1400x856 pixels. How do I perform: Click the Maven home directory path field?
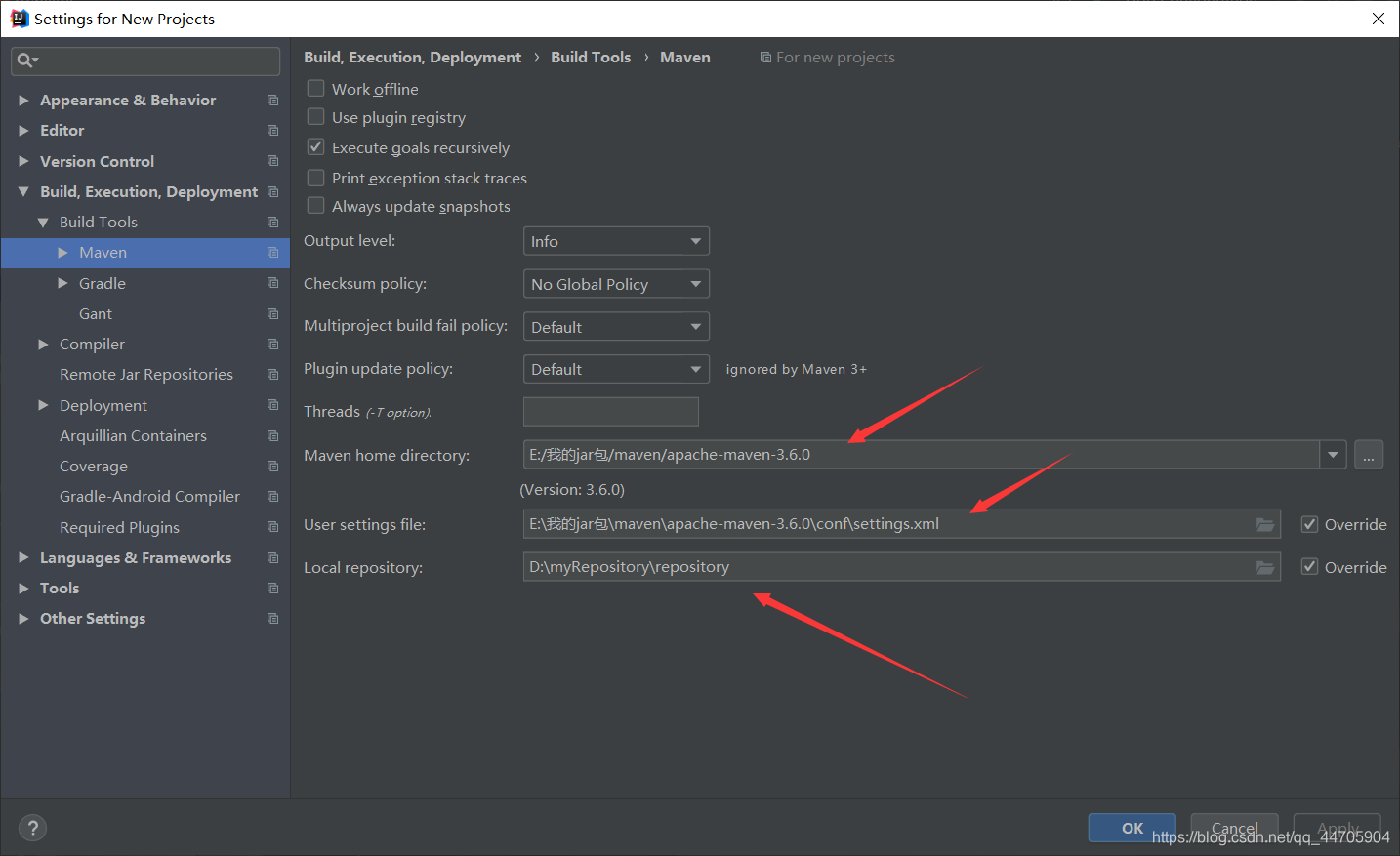922,455
